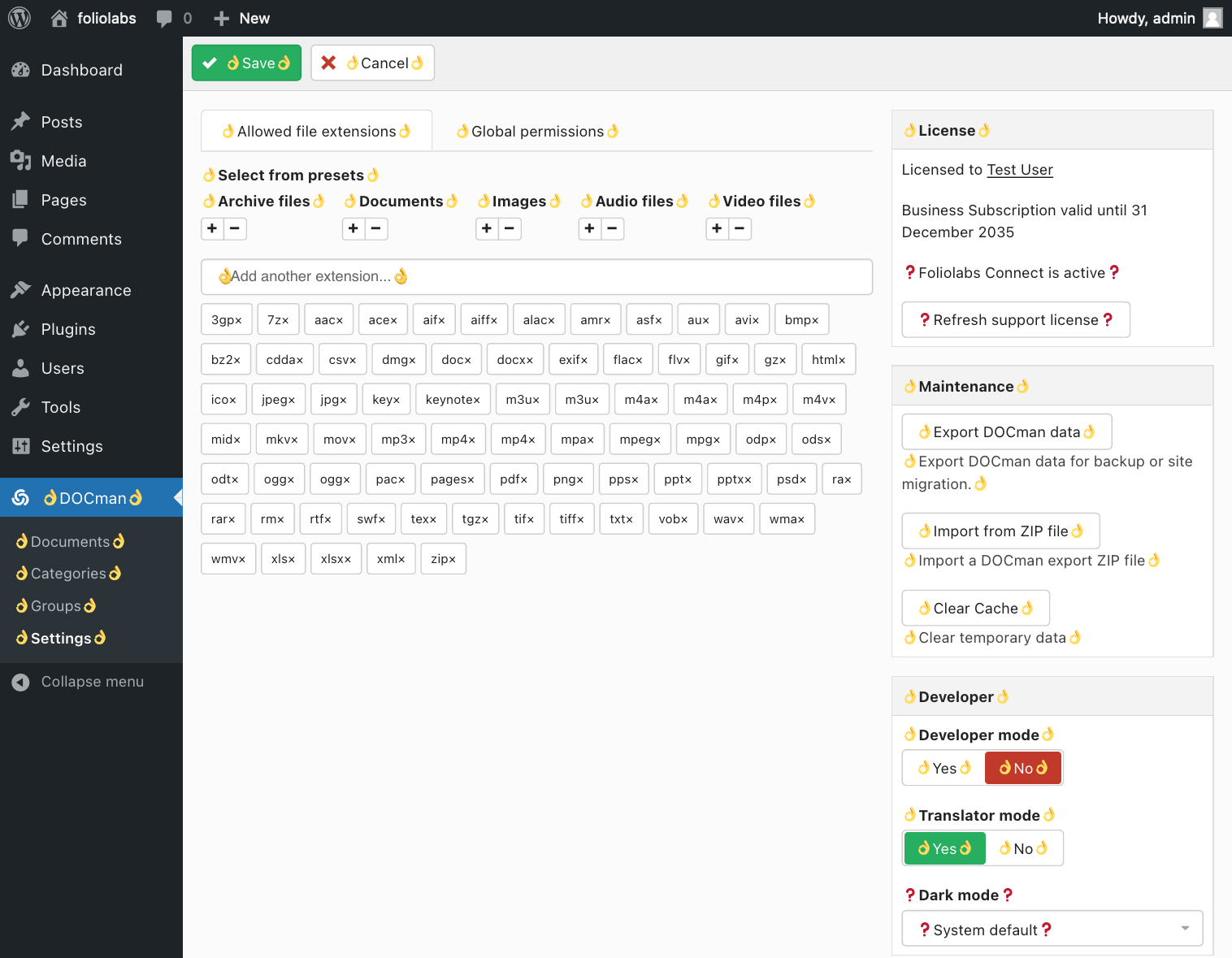
Task: Open DOCman Documents submenu item
Action: (71, 541)
